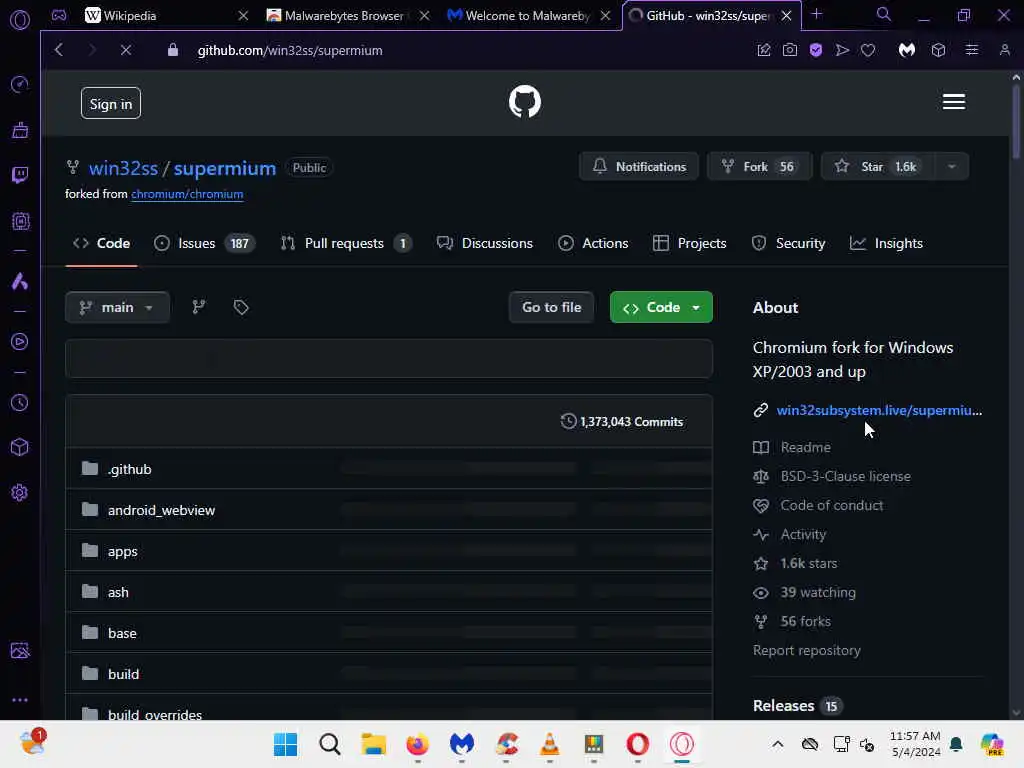Screen dimensions: 1024x768
Task: Open the Easy setup menu icon
Action: point(972,50)
